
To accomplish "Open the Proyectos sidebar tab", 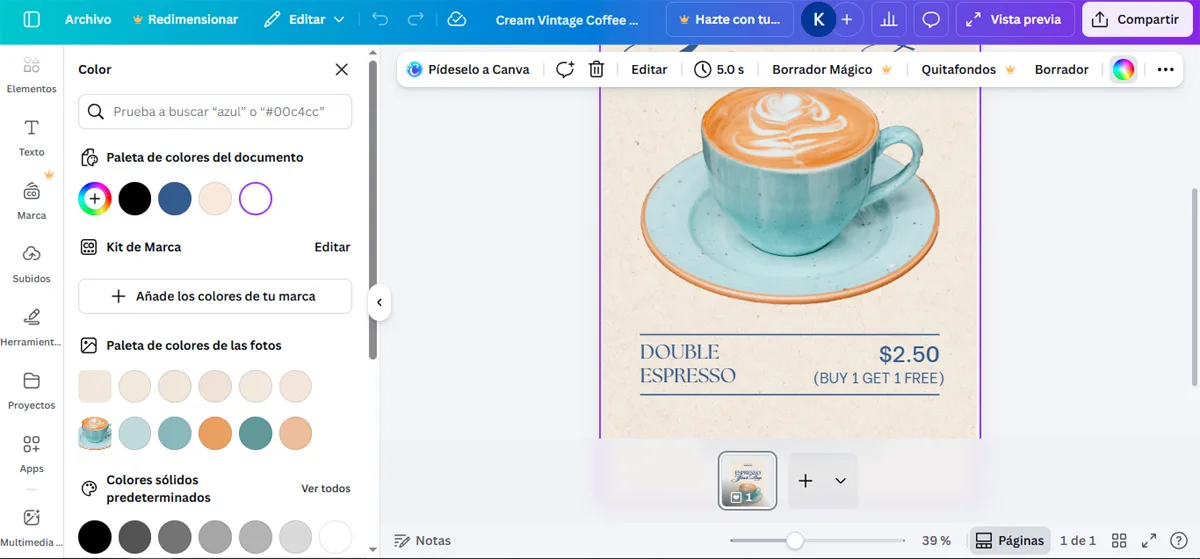I will pyautogui.click(x=32, y=391).
